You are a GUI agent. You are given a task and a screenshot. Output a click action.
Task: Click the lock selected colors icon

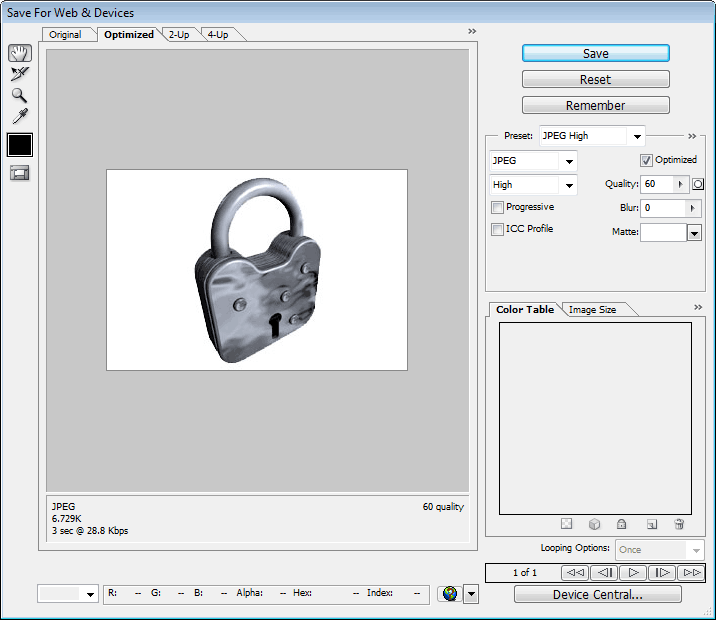pyautogui.click(x=621, y=524)
